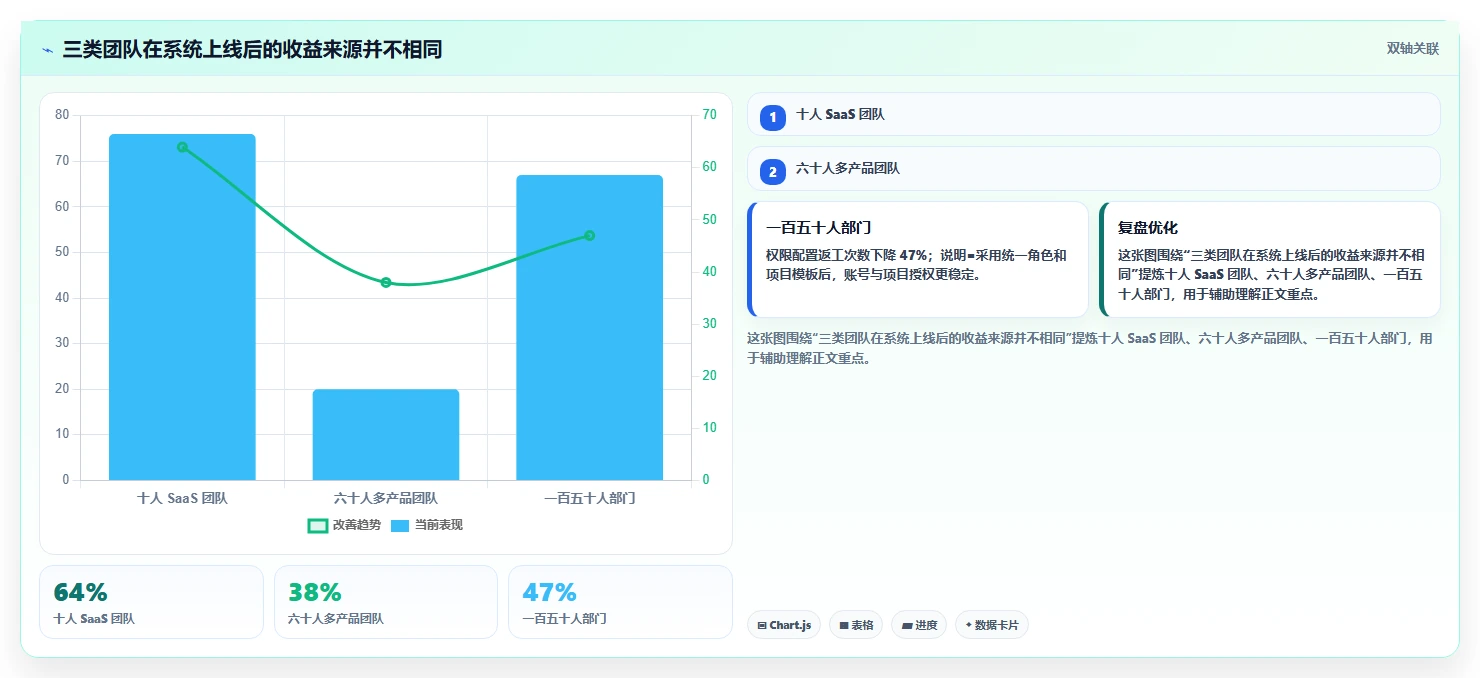Select the 38% stat card

coord(386,602)
